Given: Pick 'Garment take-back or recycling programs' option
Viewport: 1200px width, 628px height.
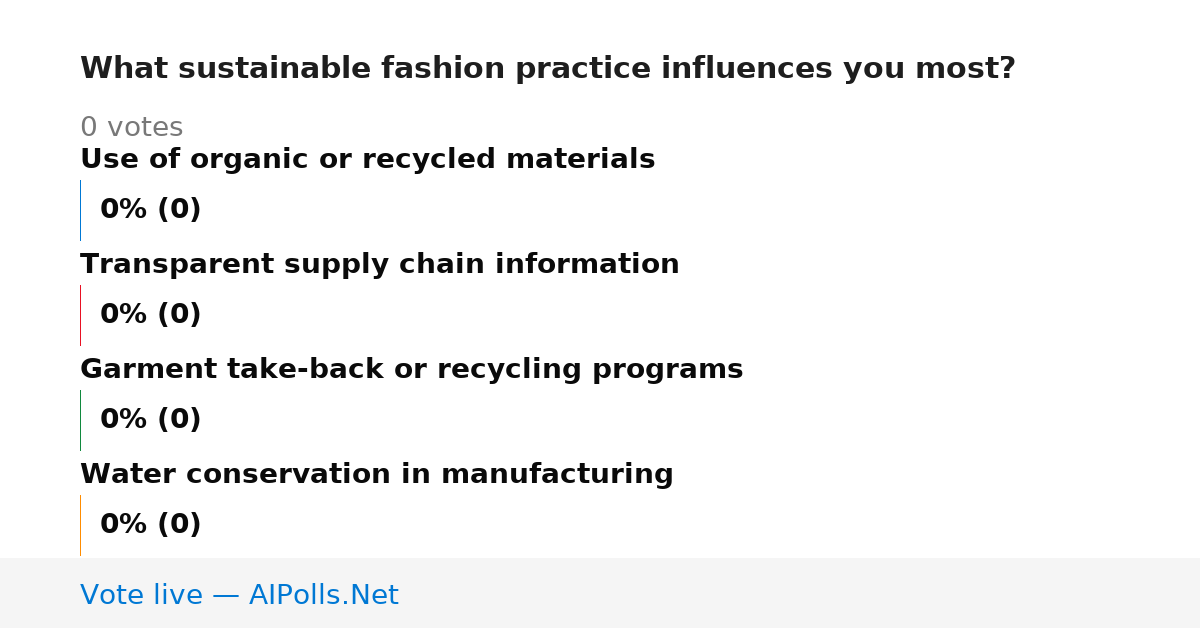Looking at the screenshot, I should pos(412,370).
